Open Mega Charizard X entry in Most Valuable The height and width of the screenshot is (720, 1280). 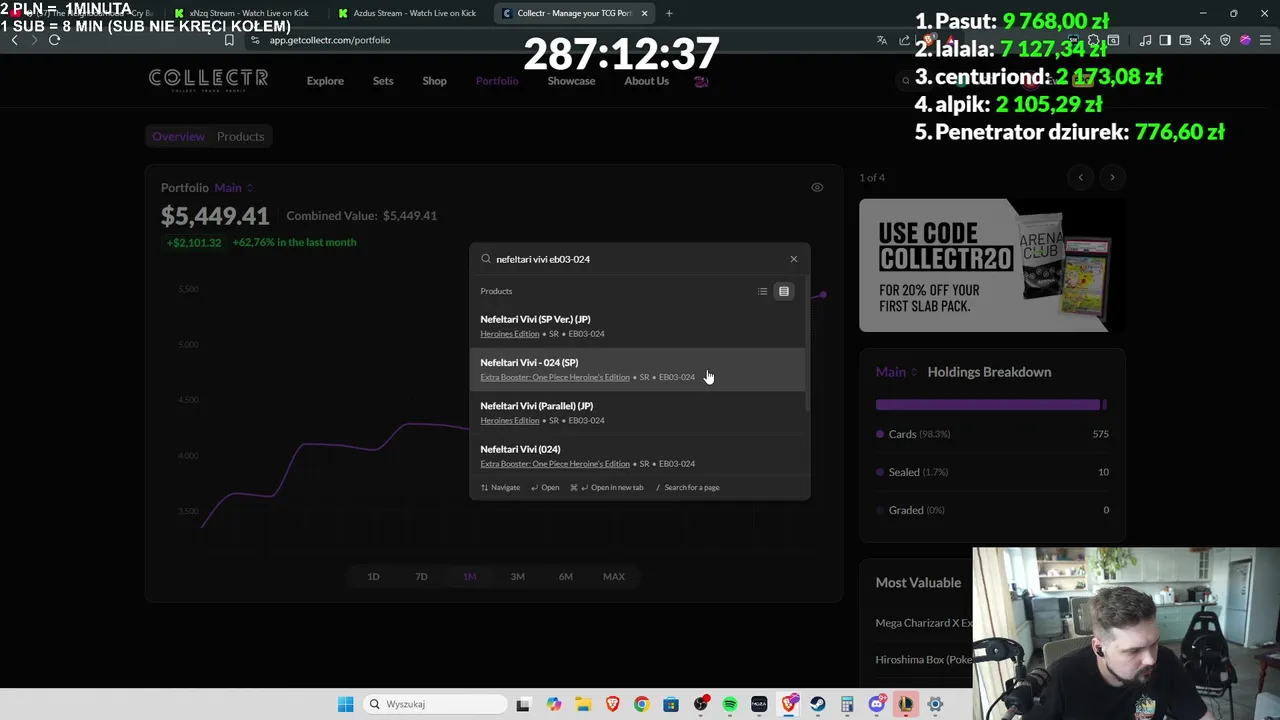click(x=924, y=623)
